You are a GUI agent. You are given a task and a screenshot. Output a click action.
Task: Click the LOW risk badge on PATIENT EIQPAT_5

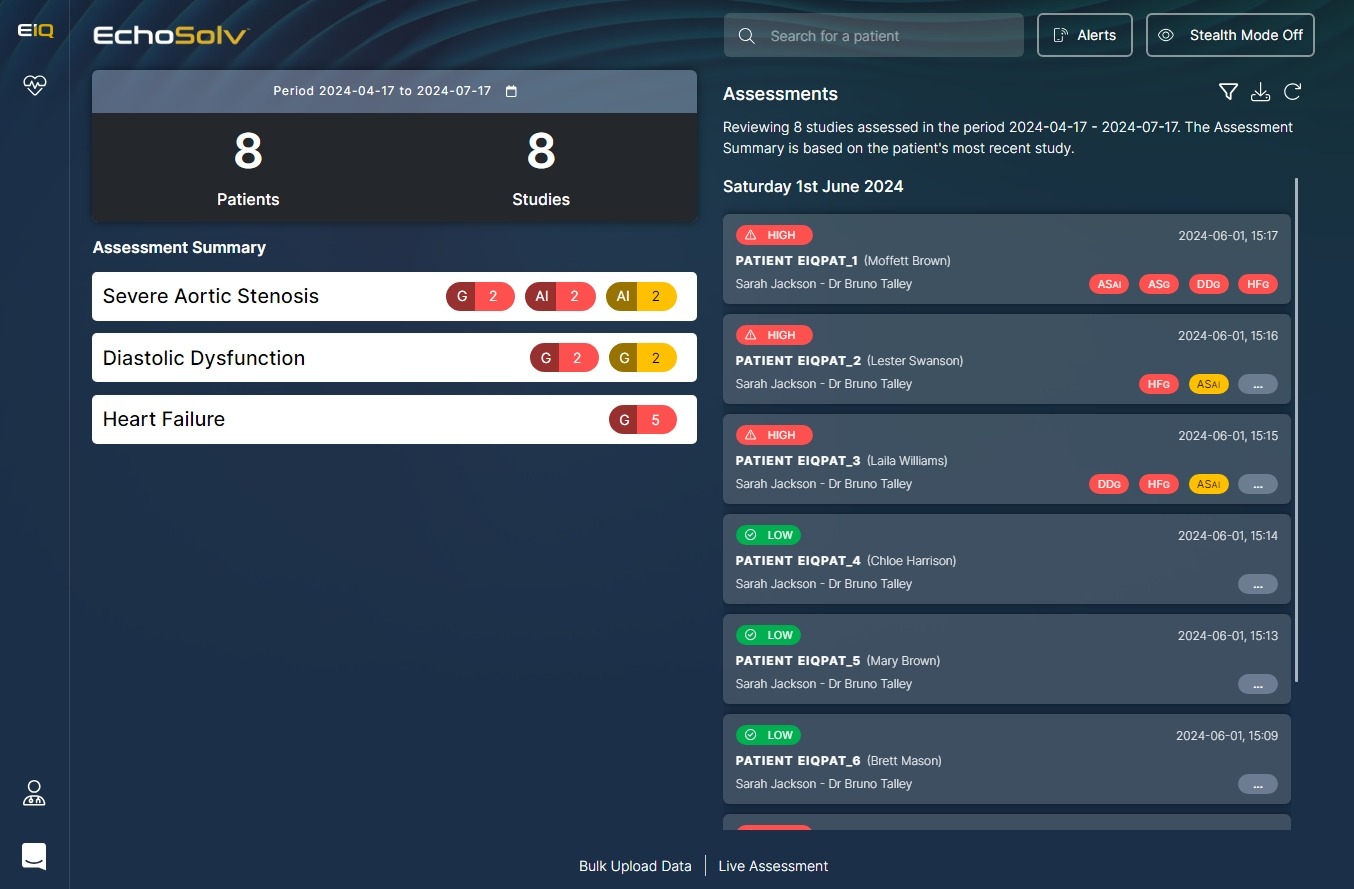(x=768, y=635)
